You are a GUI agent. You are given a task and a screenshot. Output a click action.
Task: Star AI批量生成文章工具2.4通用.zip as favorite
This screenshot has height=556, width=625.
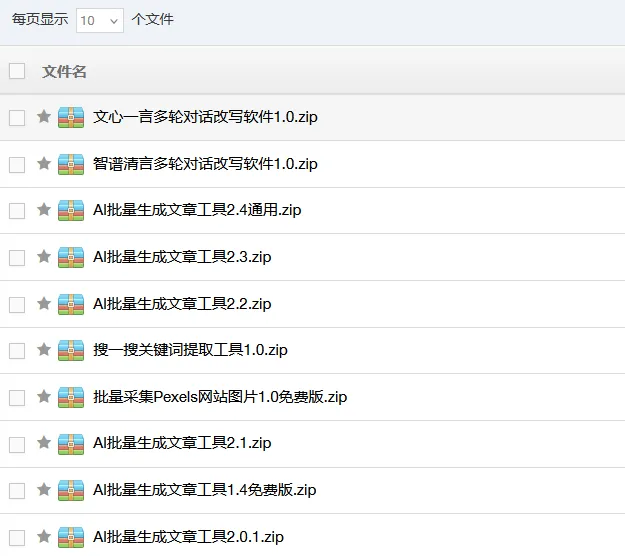coord(44,209)
